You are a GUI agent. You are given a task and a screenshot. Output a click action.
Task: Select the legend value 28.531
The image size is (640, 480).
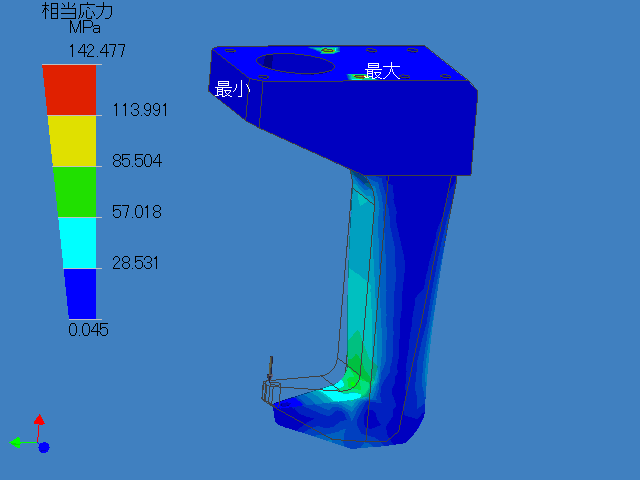click(x=135, y=263)
